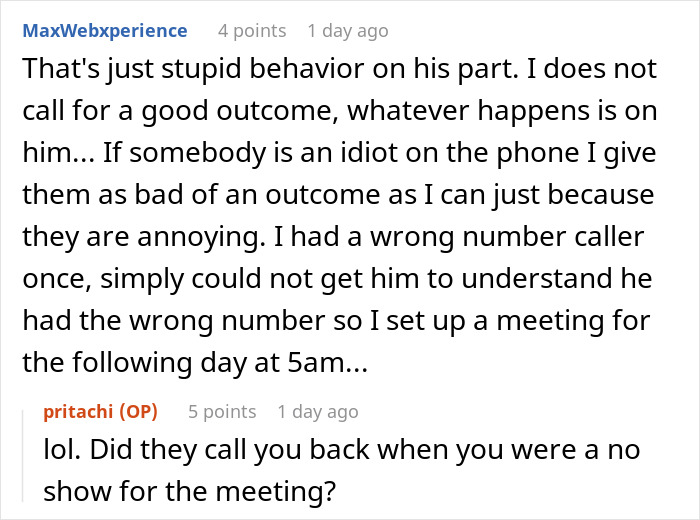This screenshot has height=520, width=700.
Task: Click the "4 points" score label
Action: coord(252,31)
